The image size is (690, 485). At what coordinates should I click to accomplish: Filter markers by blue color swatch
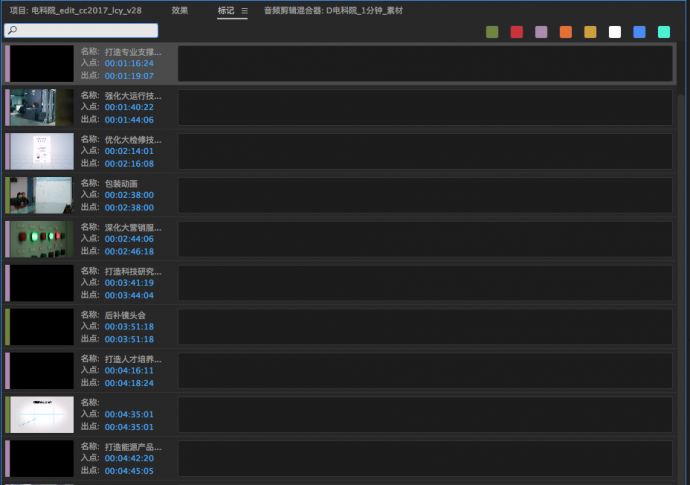click(x=639, y=32)
